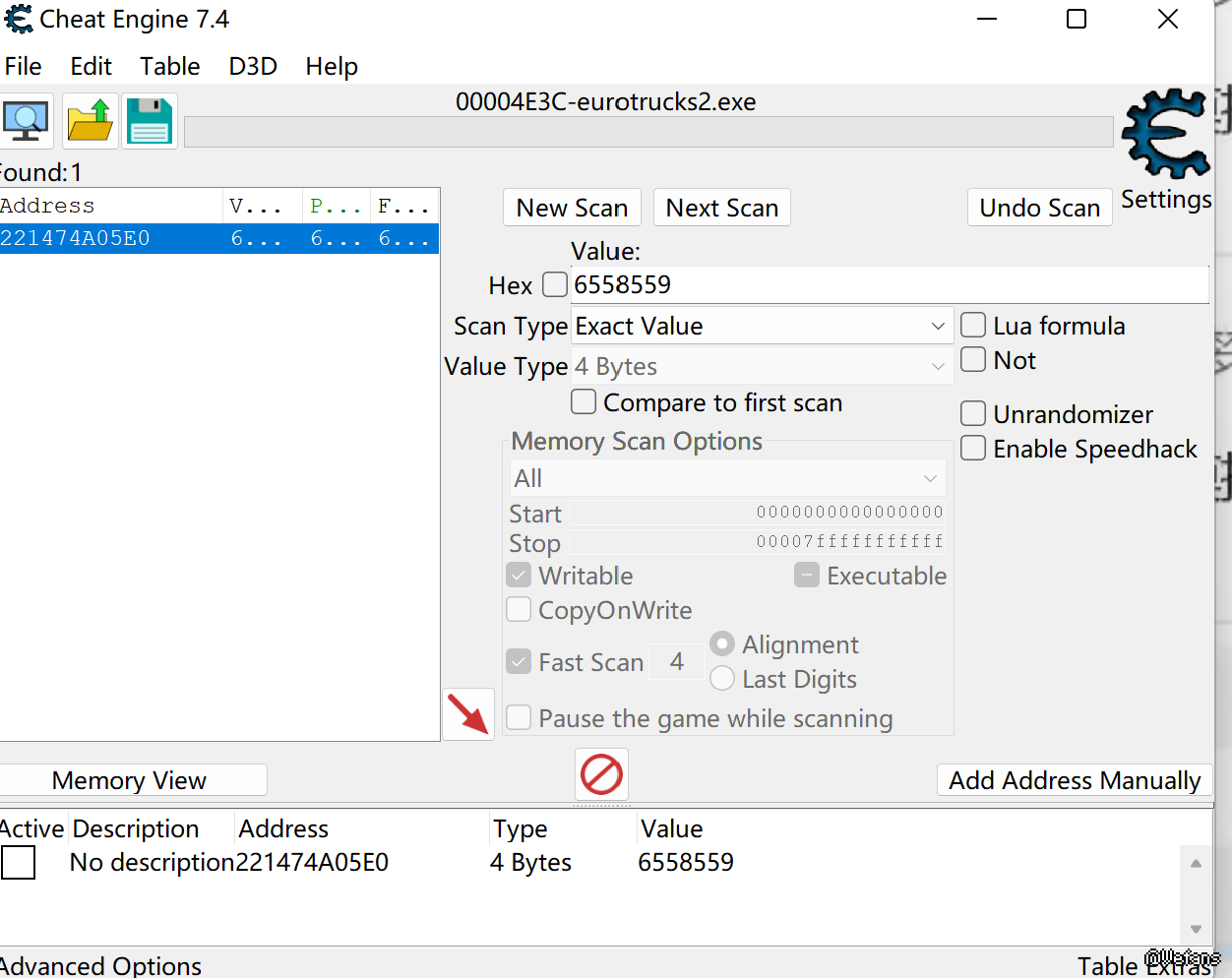Tick the Active box for address 221474A05E0
Image resolution: width=1232 pixels, height=978 pixels.
click(18, 862)
